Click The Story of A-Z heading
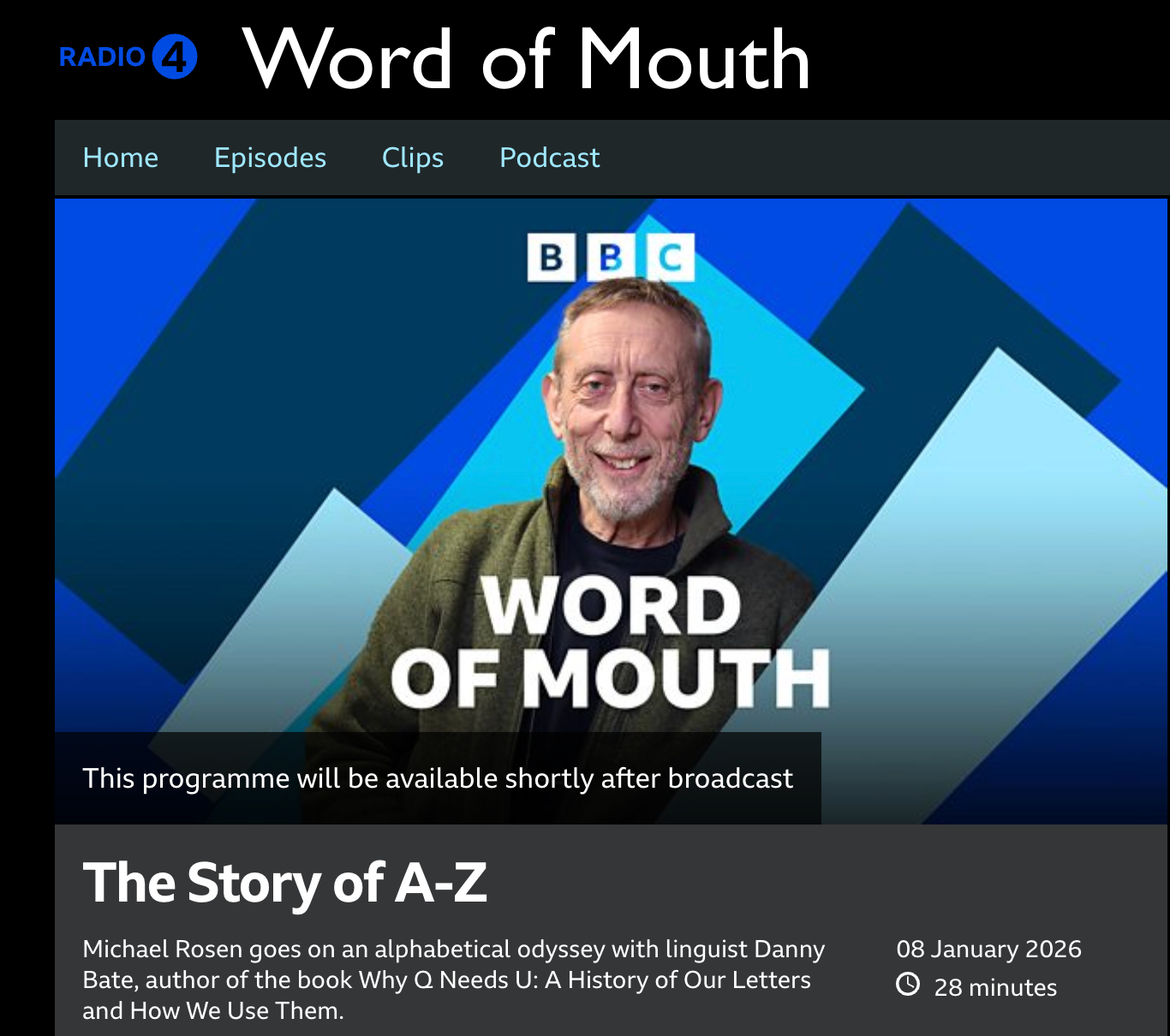 [x=285, y=883]
